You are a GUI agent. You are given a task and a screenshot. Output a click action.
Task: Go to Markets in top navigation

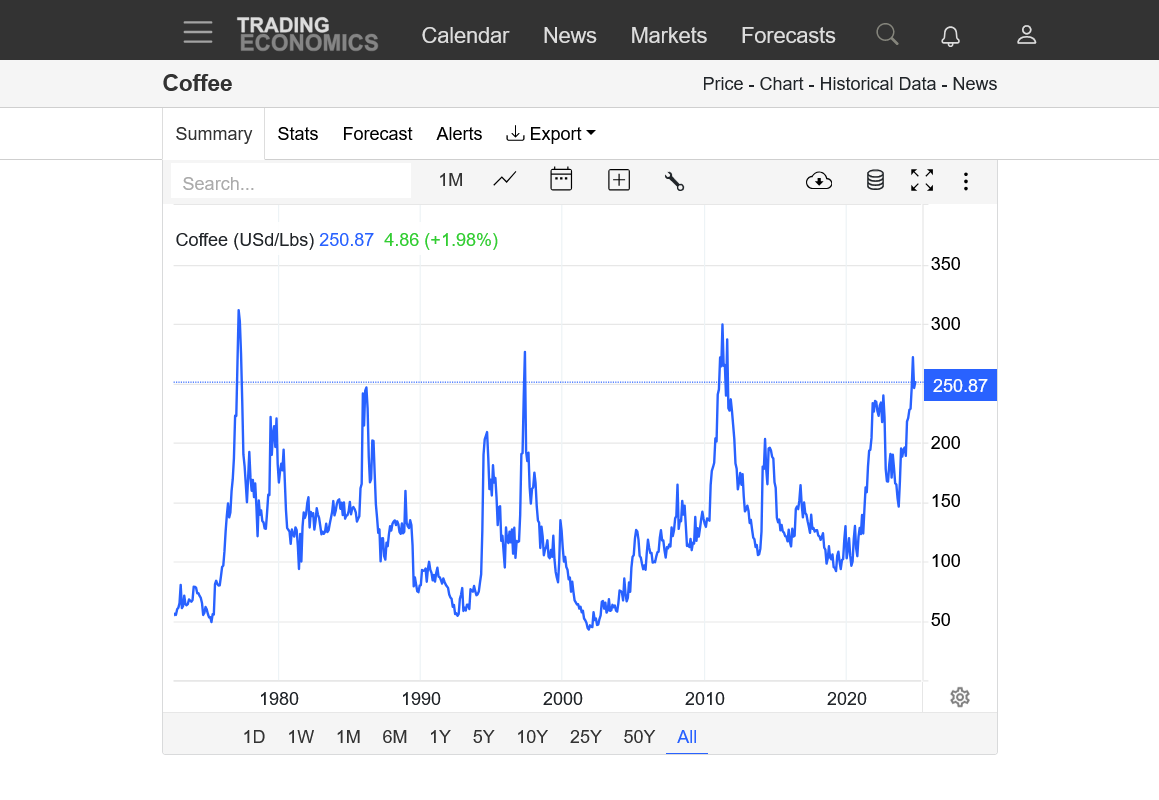click(x=668, y=36)
